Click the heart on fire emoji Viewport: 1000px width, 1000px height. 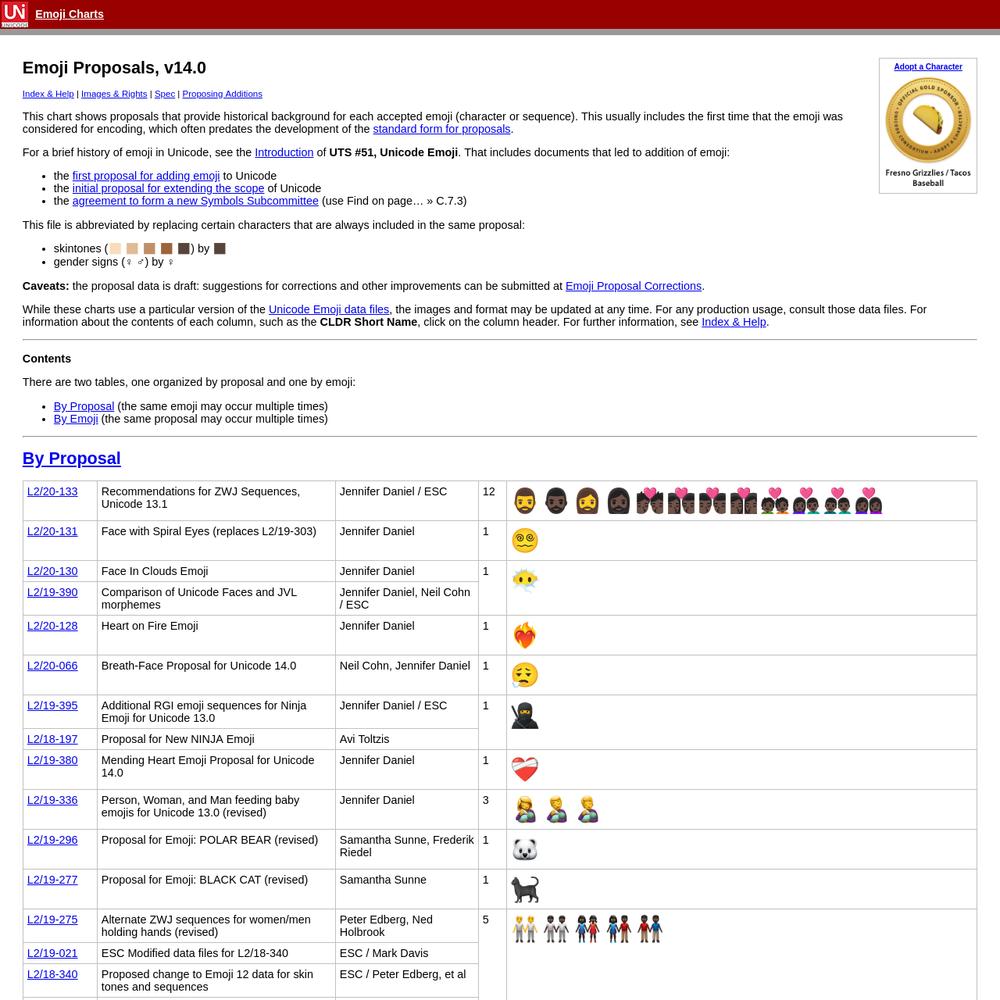coord(525,635)
